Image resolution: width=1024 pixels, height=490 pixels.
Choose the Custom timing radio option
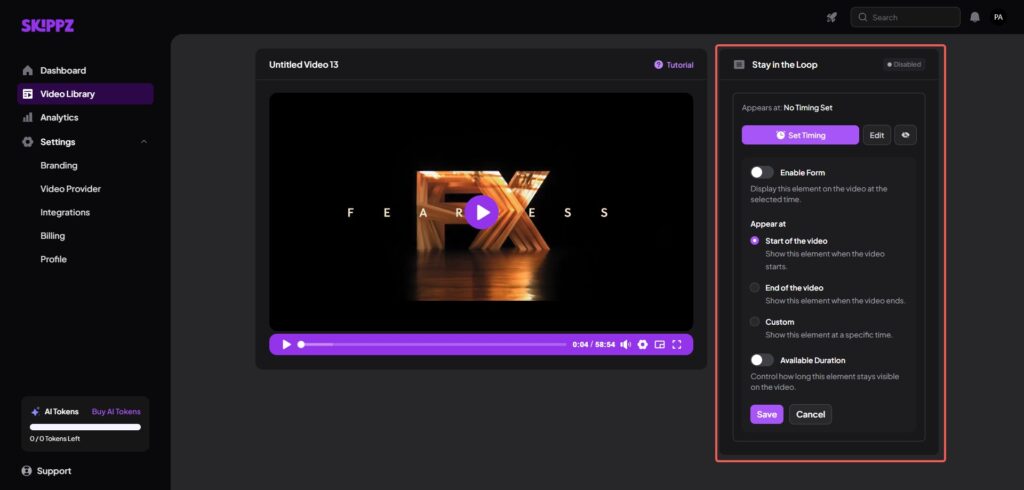pyautogui.click(x=755, y=322)
